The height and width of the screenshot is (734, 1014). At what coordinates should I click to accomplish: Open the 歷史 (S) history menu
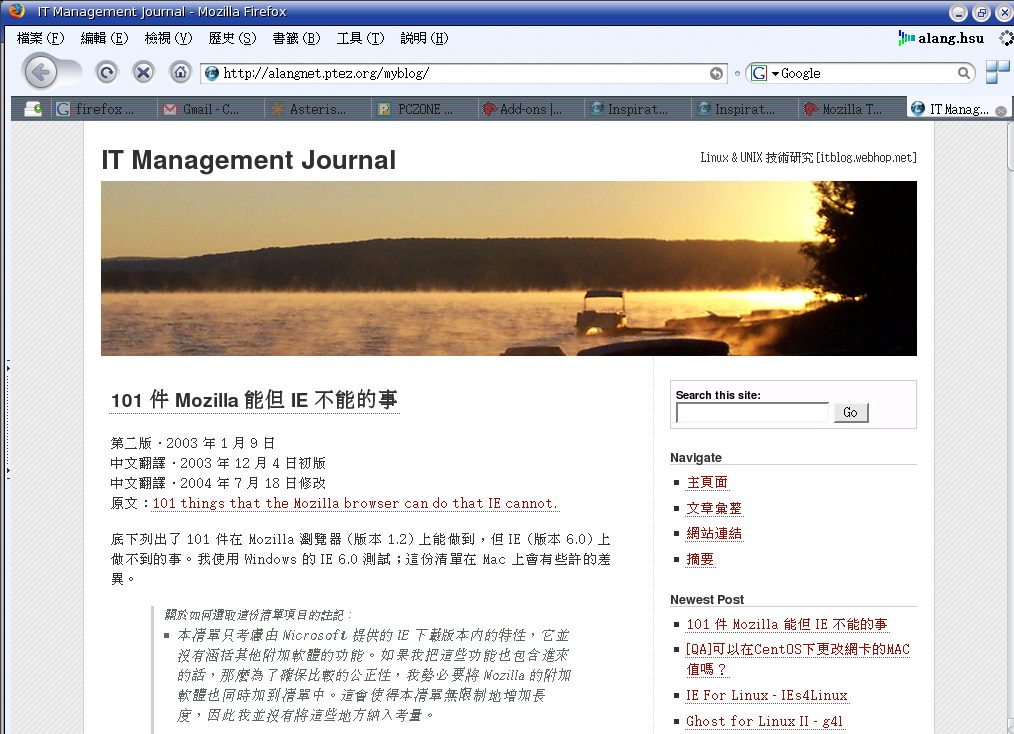coord(232,38)
